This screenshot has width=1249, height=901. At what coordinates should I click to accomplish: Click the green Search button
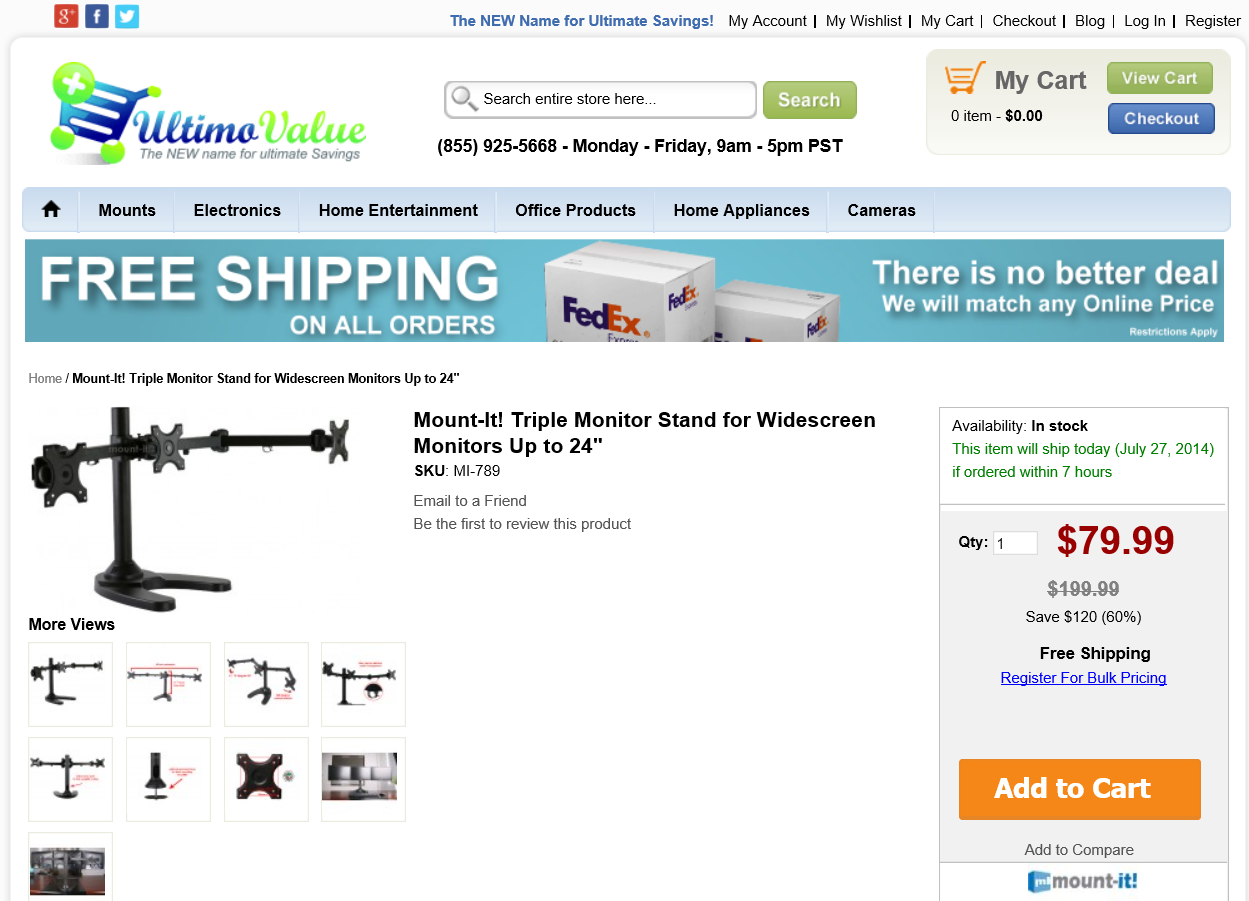[x=810, y=100]
